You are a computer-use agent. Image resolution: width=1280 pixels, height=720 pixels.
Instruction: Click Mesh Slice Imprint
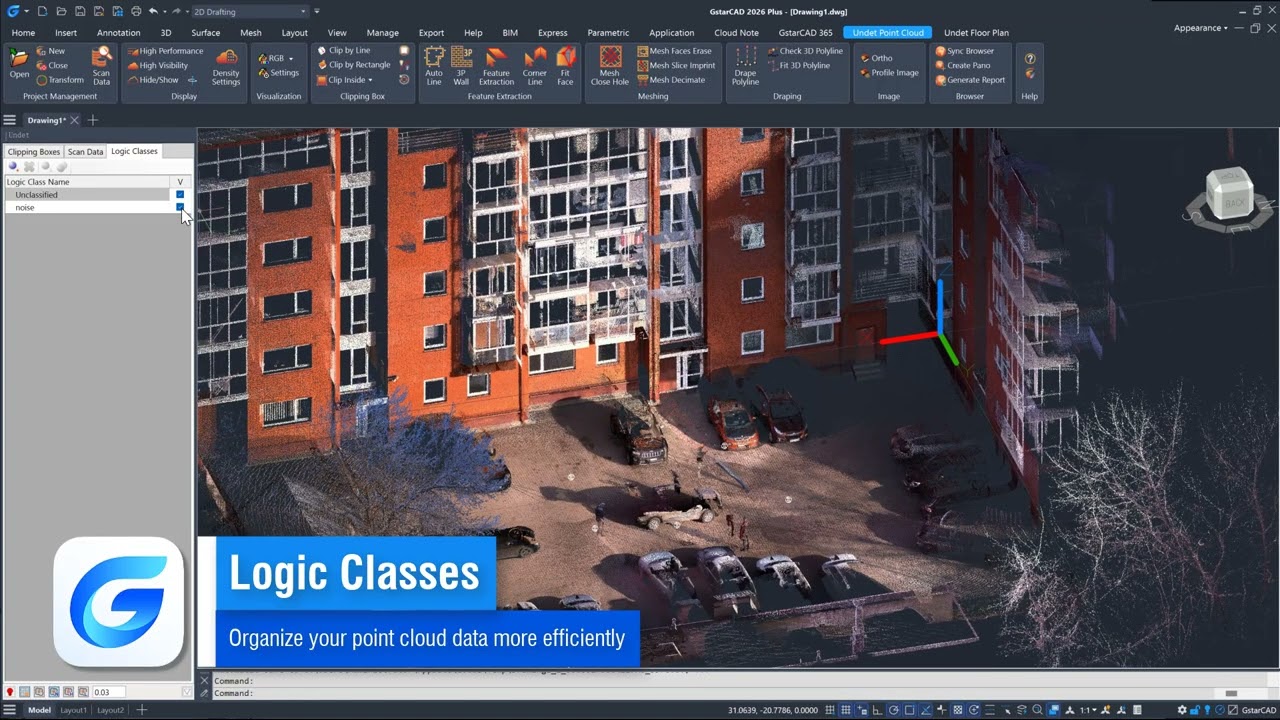point(676,65)
